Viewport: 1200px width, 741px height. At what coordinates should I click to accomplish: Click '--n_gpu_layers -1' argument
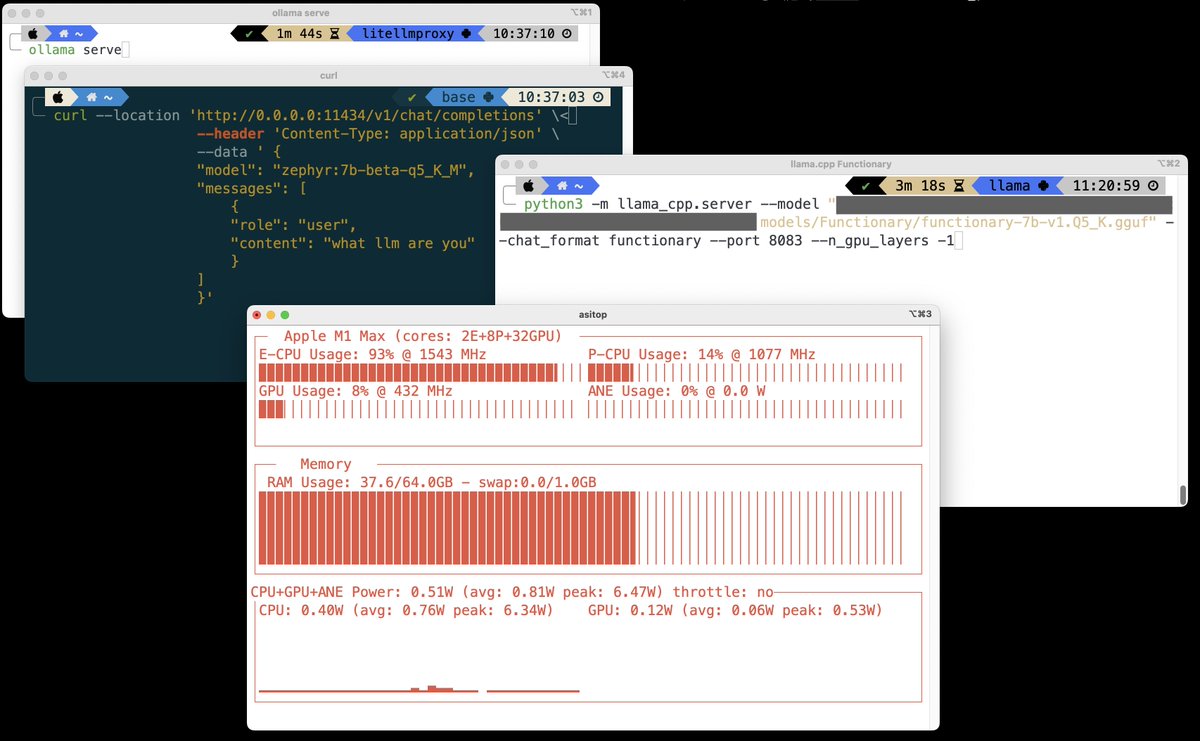882,241
